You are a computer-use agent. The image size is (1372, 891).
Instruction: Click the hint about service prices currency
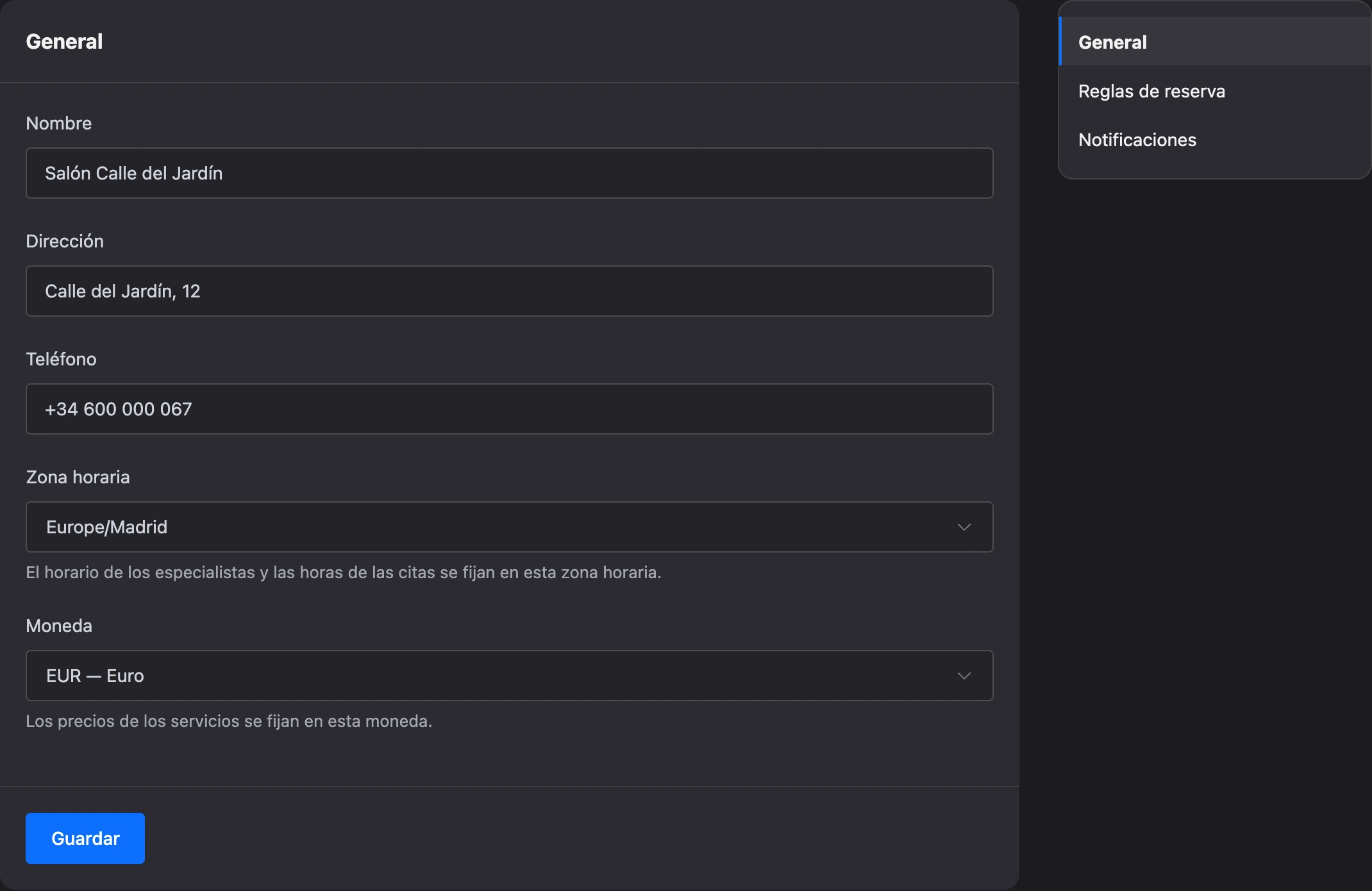coord(229,721)
